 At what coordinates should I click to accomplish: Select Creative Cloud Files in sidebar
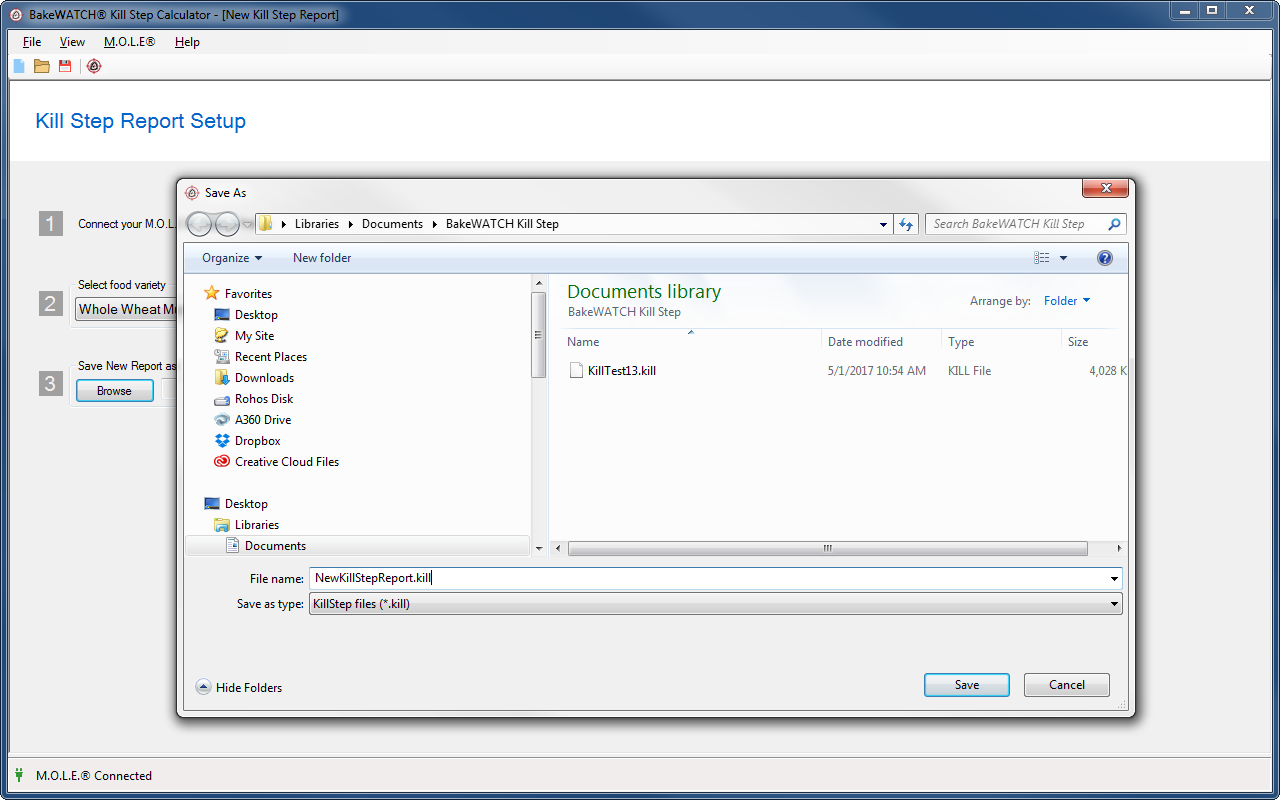coord(286,462)
